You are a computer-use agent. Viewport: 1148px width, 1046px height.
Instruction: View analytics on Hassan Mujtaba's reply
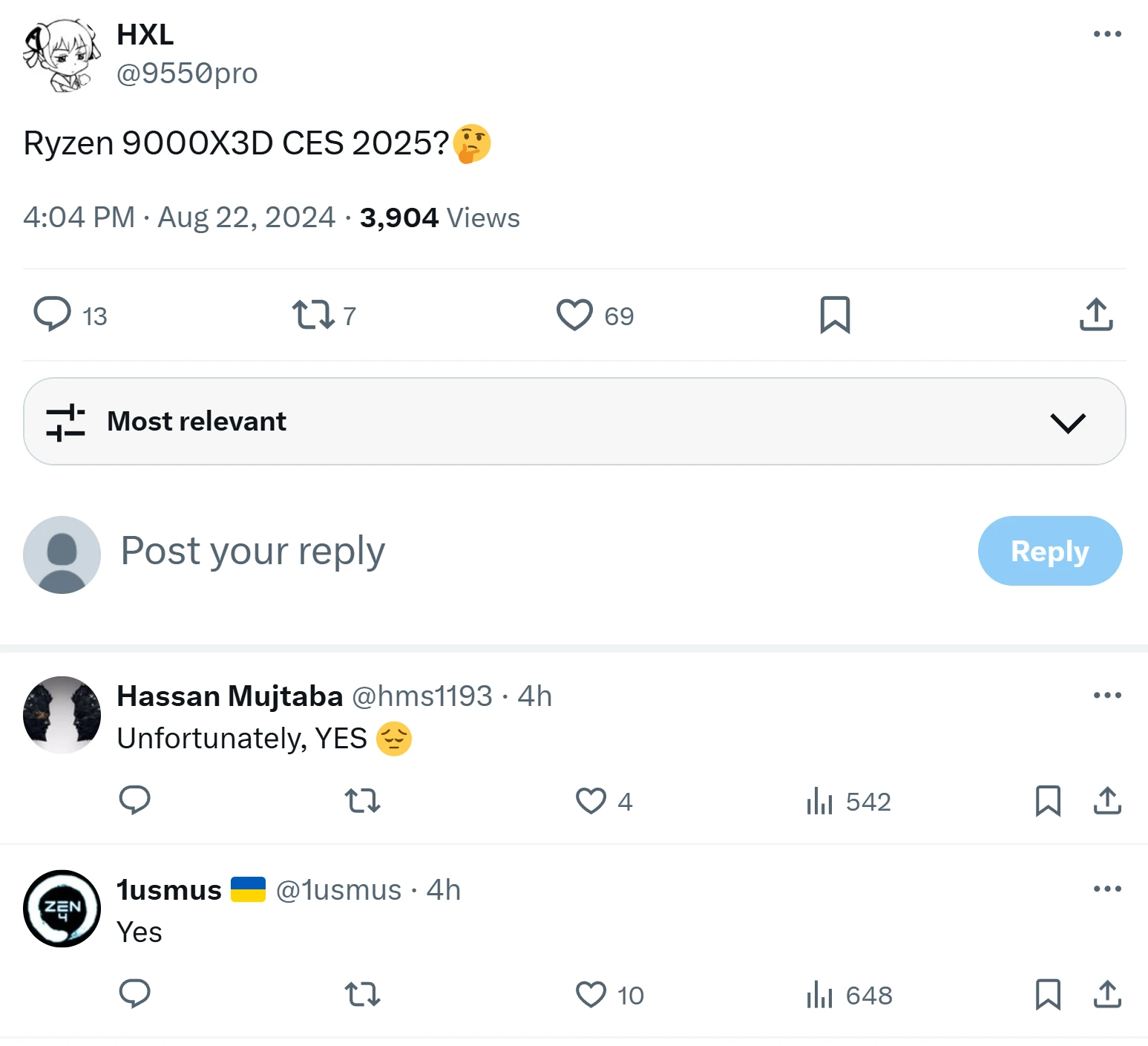[x=820, y=801]
